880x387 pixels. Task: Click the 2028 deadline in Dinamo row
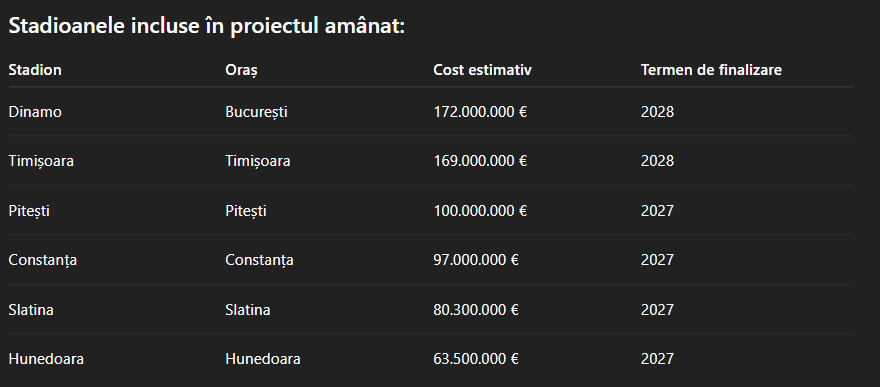point(657,112)
